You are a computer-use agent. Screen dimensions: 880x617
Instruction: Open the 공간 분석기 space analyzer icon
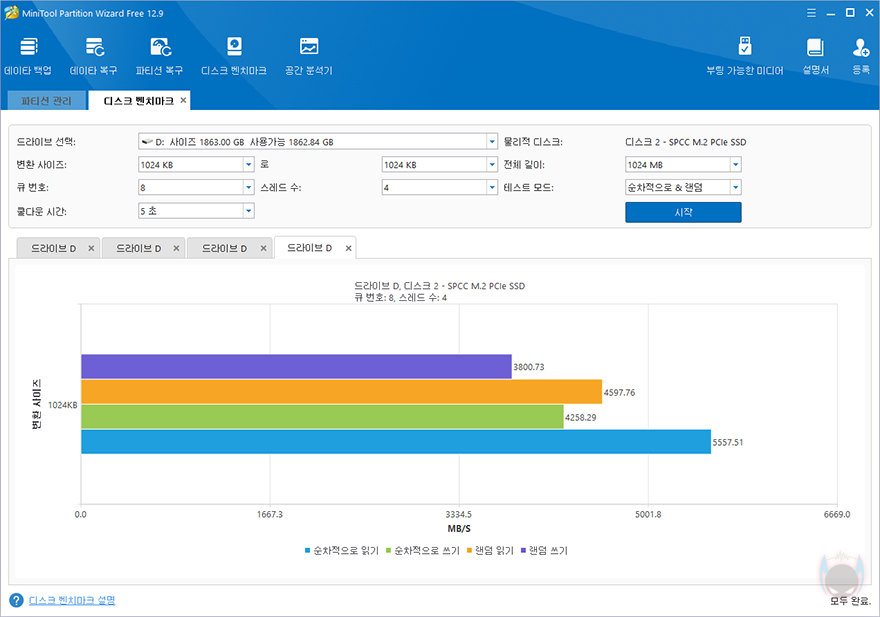click(x=309, y=56)
